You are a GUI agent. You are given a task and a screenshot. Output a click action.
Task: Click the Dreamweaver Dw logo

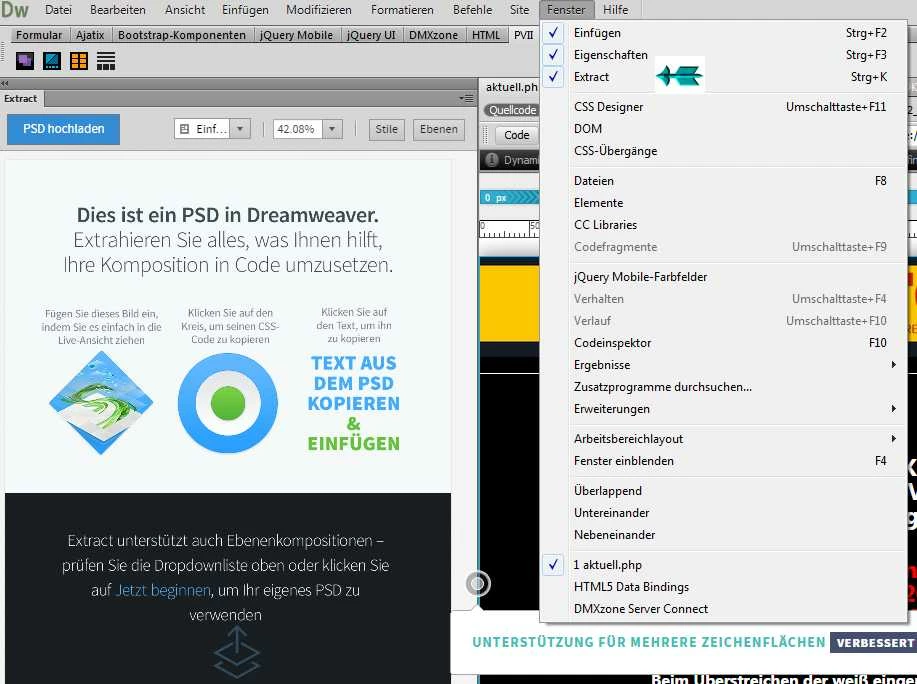pyautogui.click(x=15, y=10)
